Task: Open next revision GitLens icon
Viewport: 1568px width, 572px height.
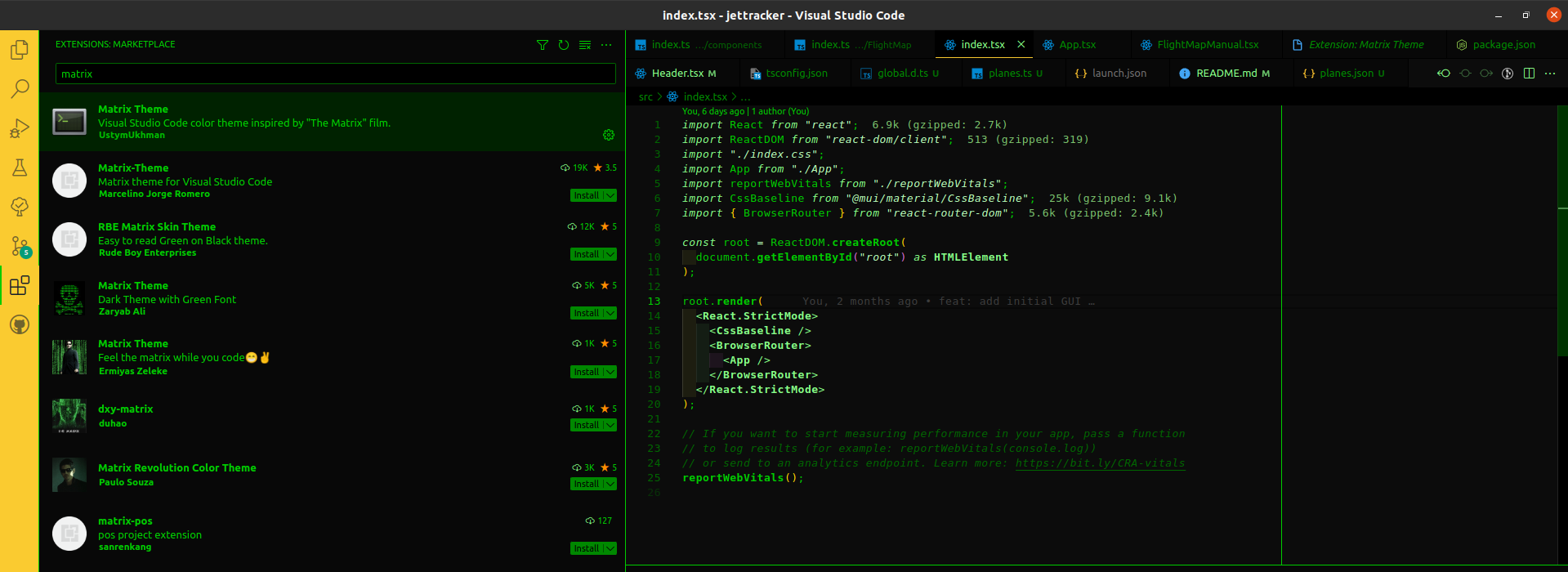Action: (1486, 74)
